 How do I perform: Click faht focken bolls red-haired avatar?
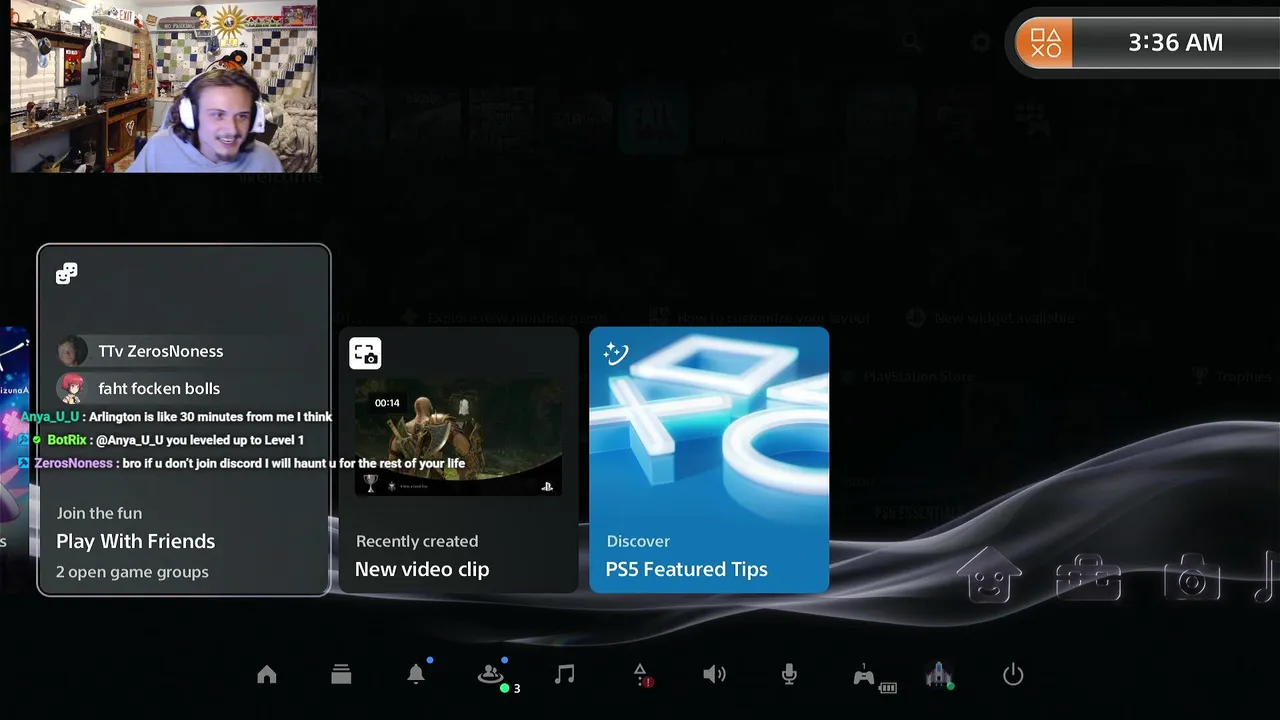tap(71, 388)
